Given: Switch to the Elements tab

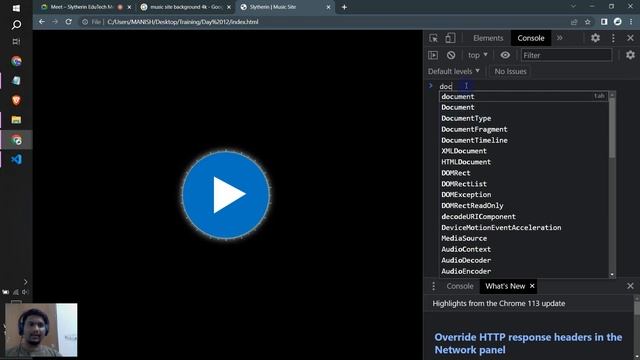Looking at the screenshot, I should pyautogui.click(x=488, y=38).
